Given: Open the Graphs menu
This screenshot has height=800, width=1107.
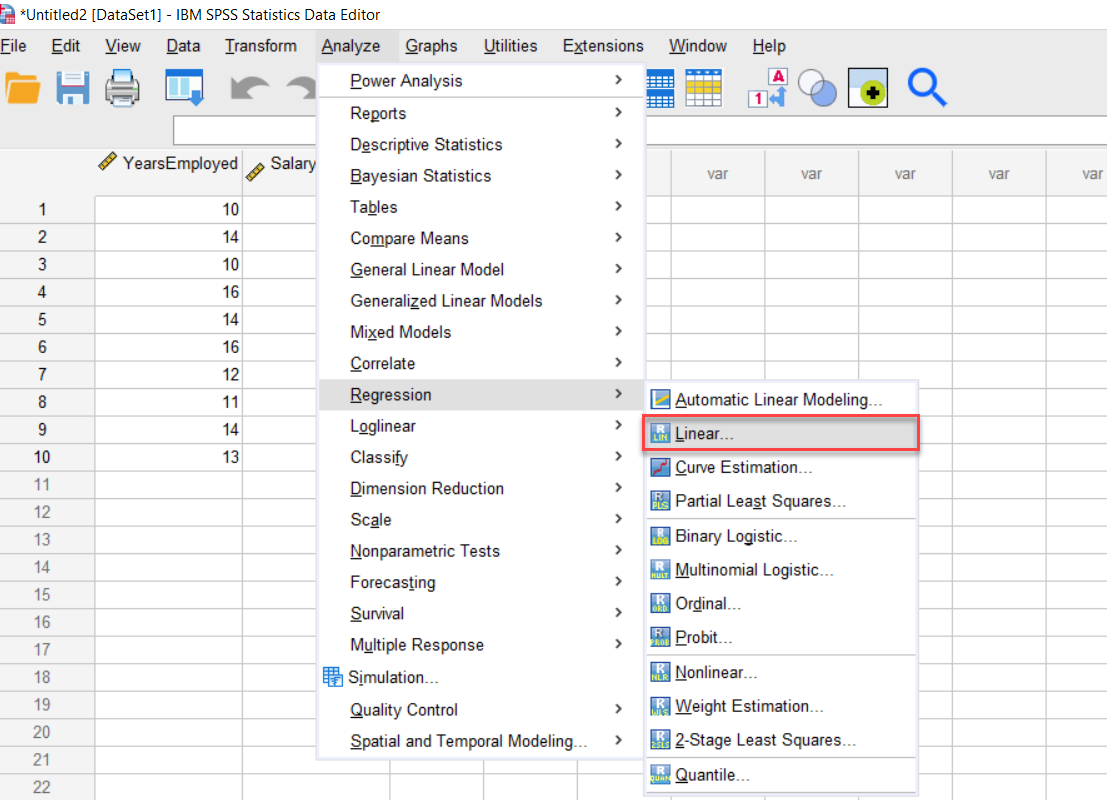Looking at the screenshot, I should coord(431,46).
